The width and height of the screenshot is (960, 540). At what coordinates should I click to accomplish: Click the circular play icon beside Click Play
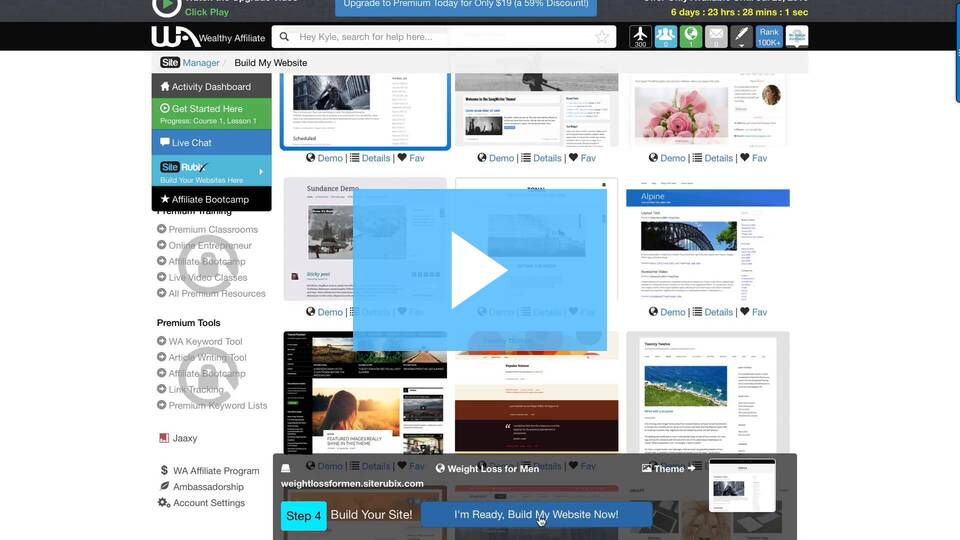point(166,7)
